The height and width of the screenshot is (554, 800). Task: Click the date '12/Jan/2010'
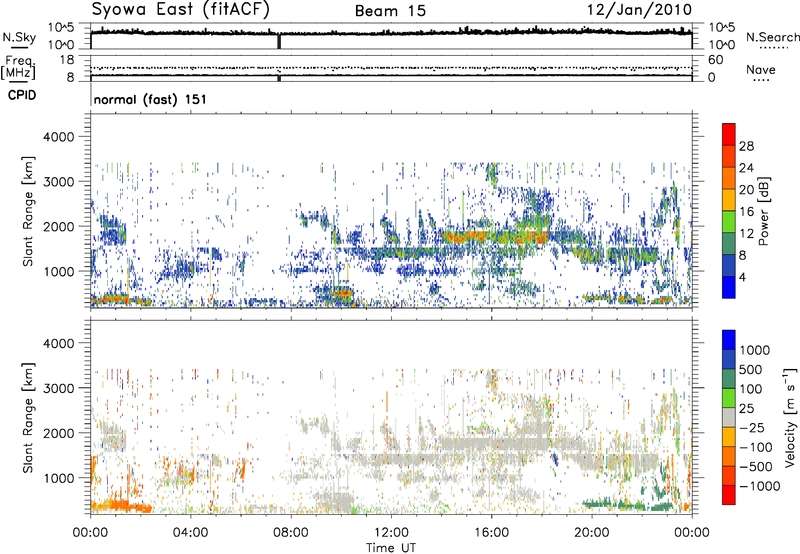(x=639, y=10)
